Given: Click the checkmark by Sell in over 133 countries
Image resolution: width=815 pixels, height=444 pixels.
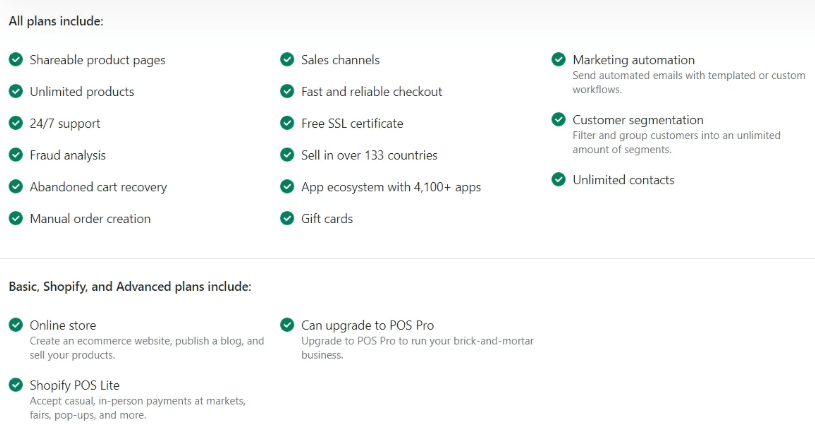Looking at the screenshot, I should coord(287,154).
